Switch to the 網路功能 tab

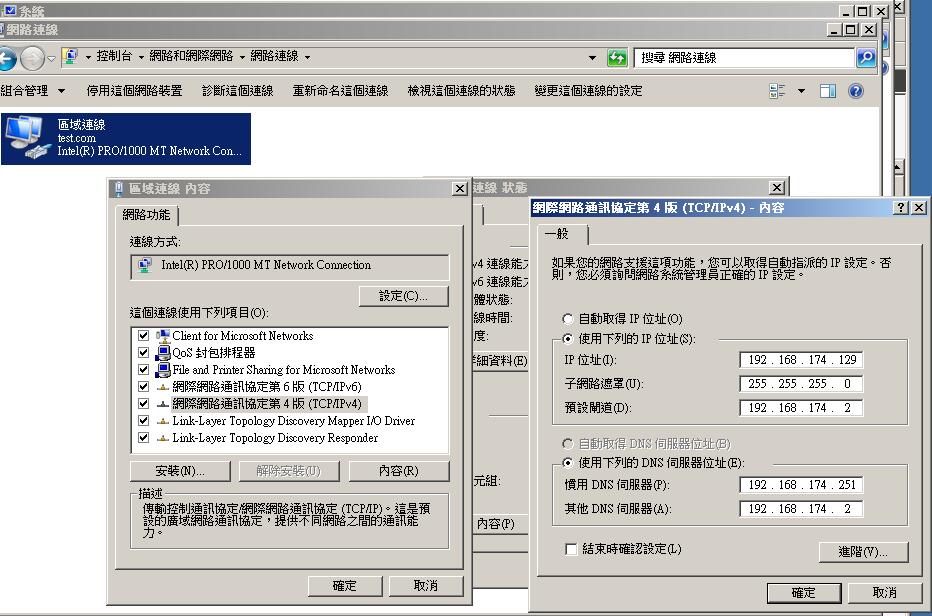click(x=147, y=215)
